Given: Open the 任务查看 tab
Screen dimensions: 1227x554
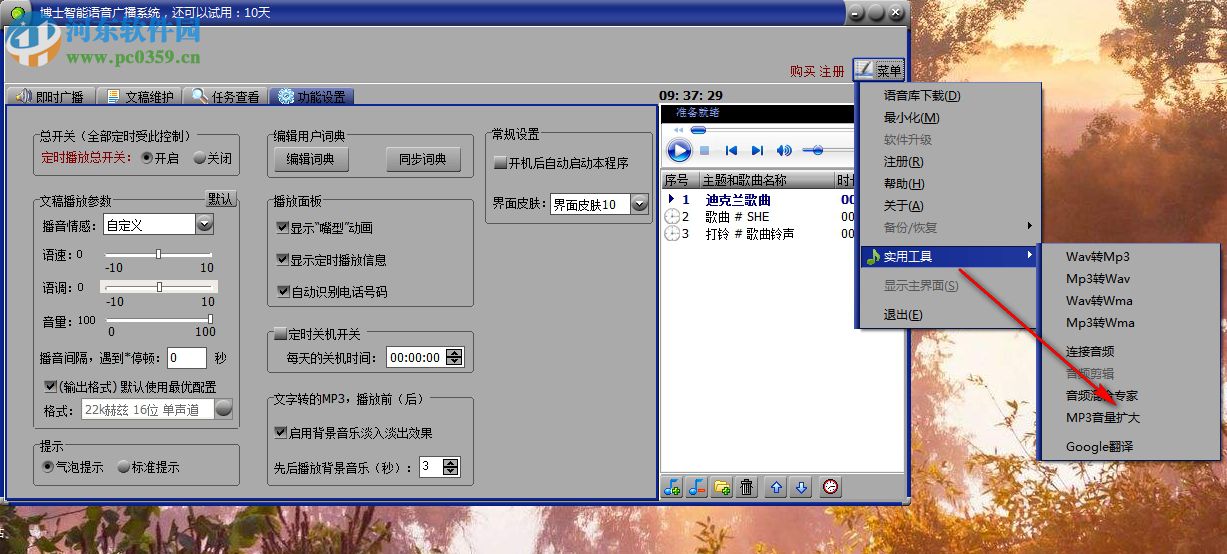Looking at the screenshot, I should (226, 97).
